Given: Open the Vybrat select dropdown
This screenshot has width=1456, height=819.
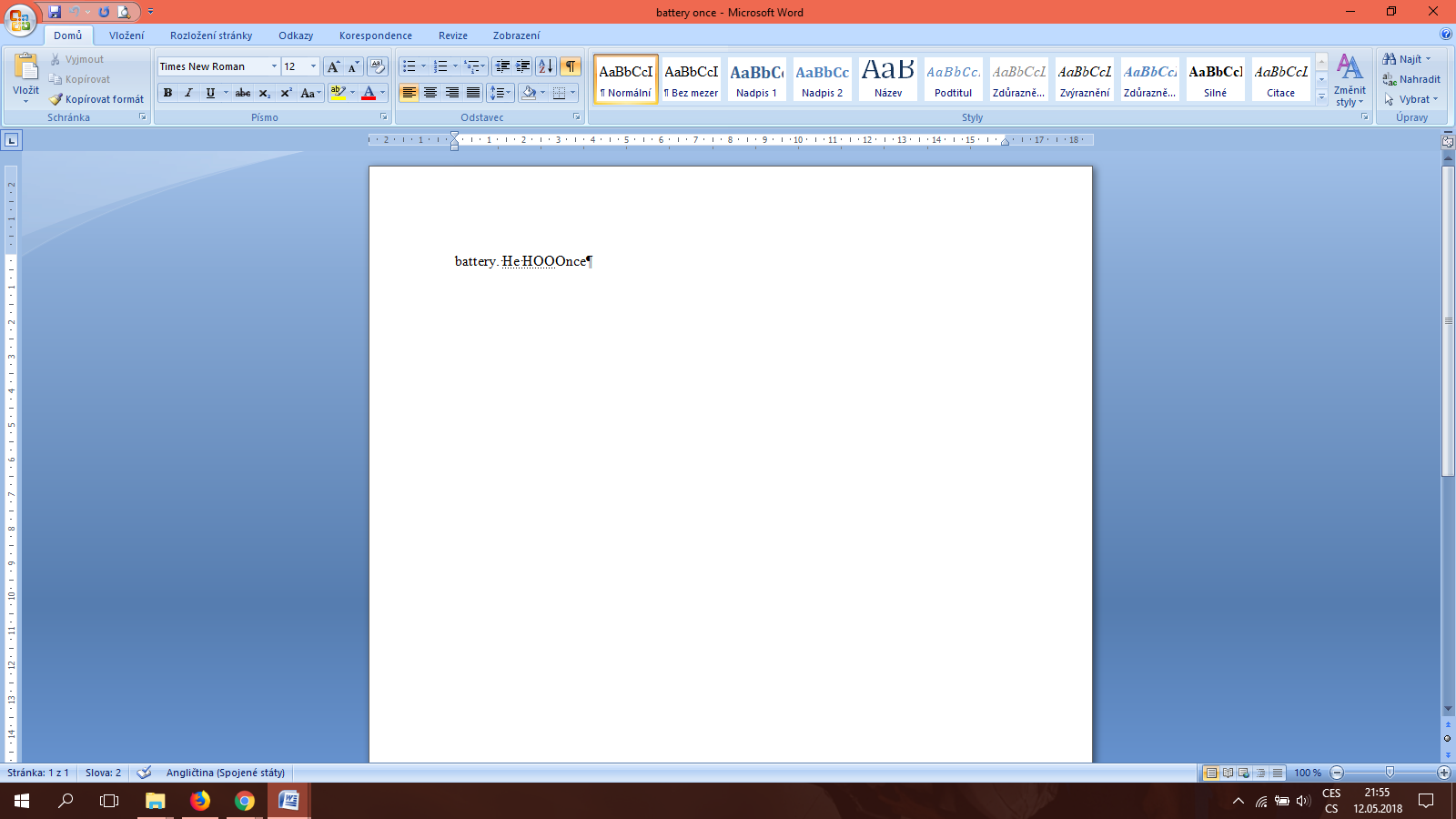Looking at the screenshot, I should [x=1410, y=99].
